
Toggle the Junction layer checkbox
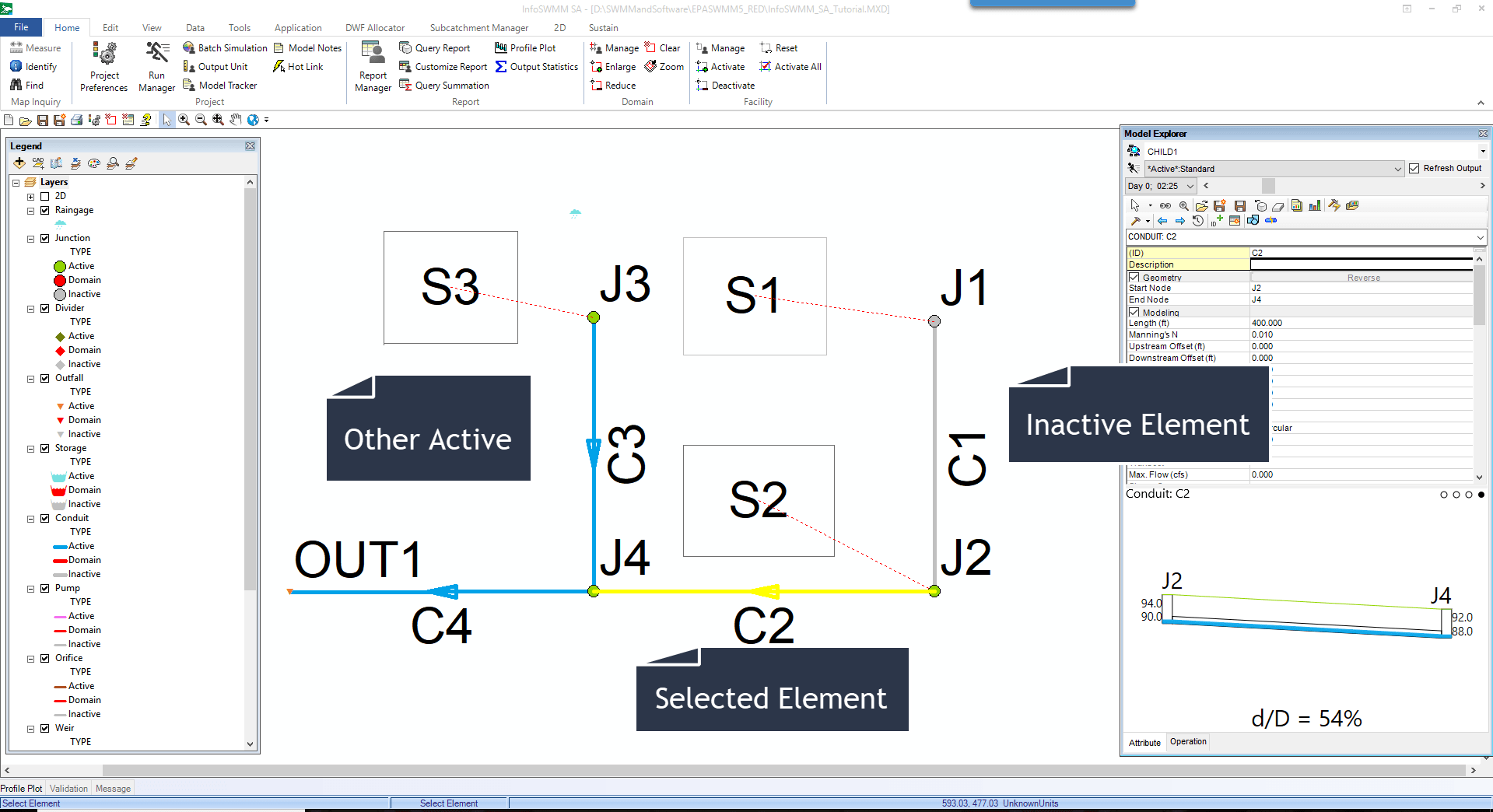click(45, 238)
